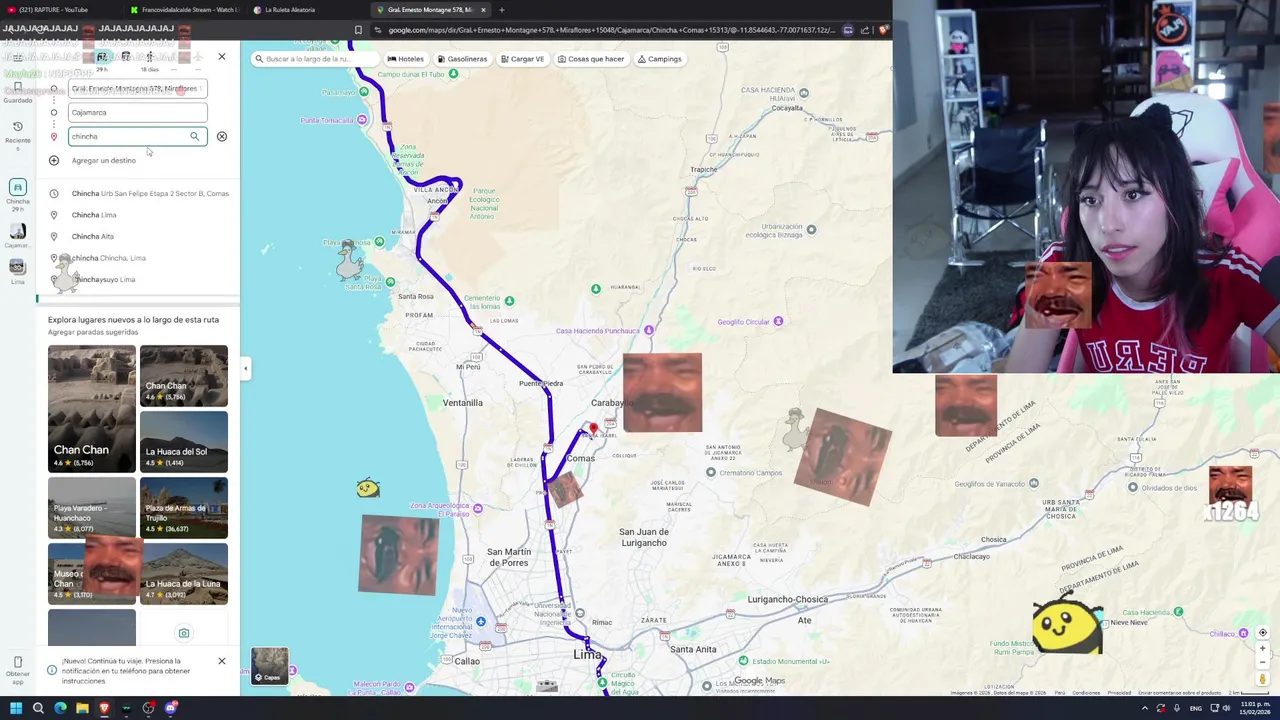Choose suggestion Chincha Urb San Felipe
Screen dimensions: 1280x720
140,193
